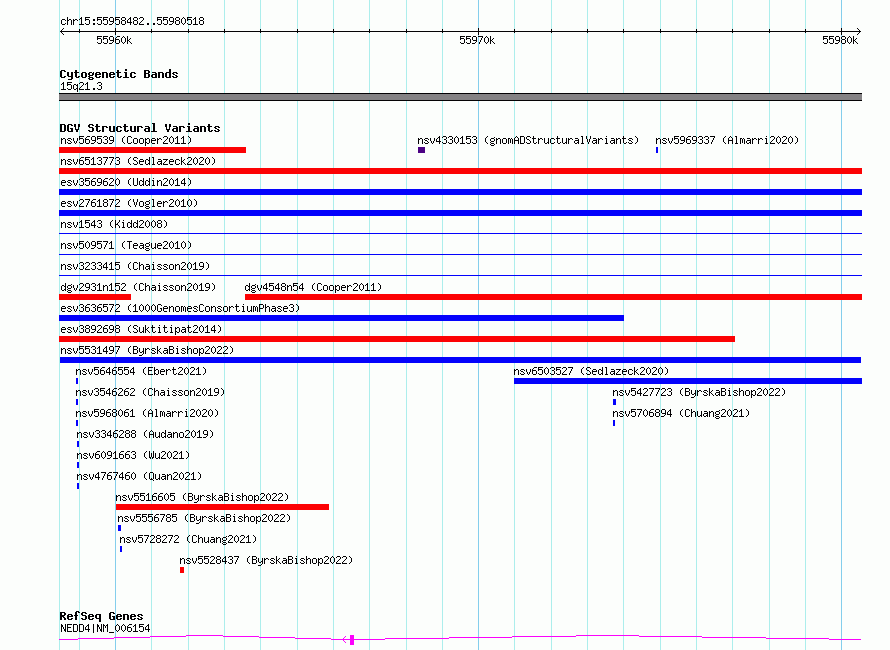
Task: Open the NEDD4|NM_006154 gene label
Action: (x=105, y=628)
